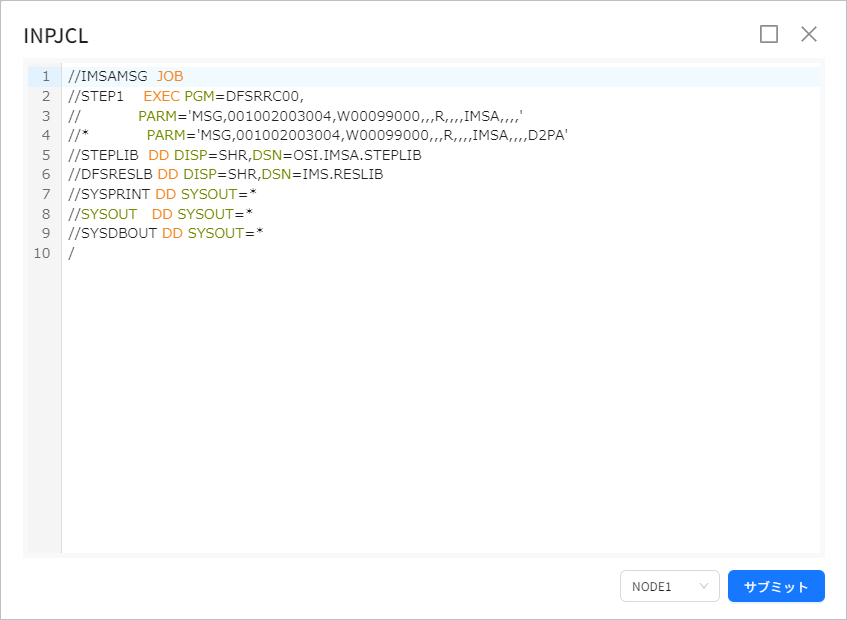Place cursor on the final slash line
Viewport: 847px width, 620px height.
point(70,252)
